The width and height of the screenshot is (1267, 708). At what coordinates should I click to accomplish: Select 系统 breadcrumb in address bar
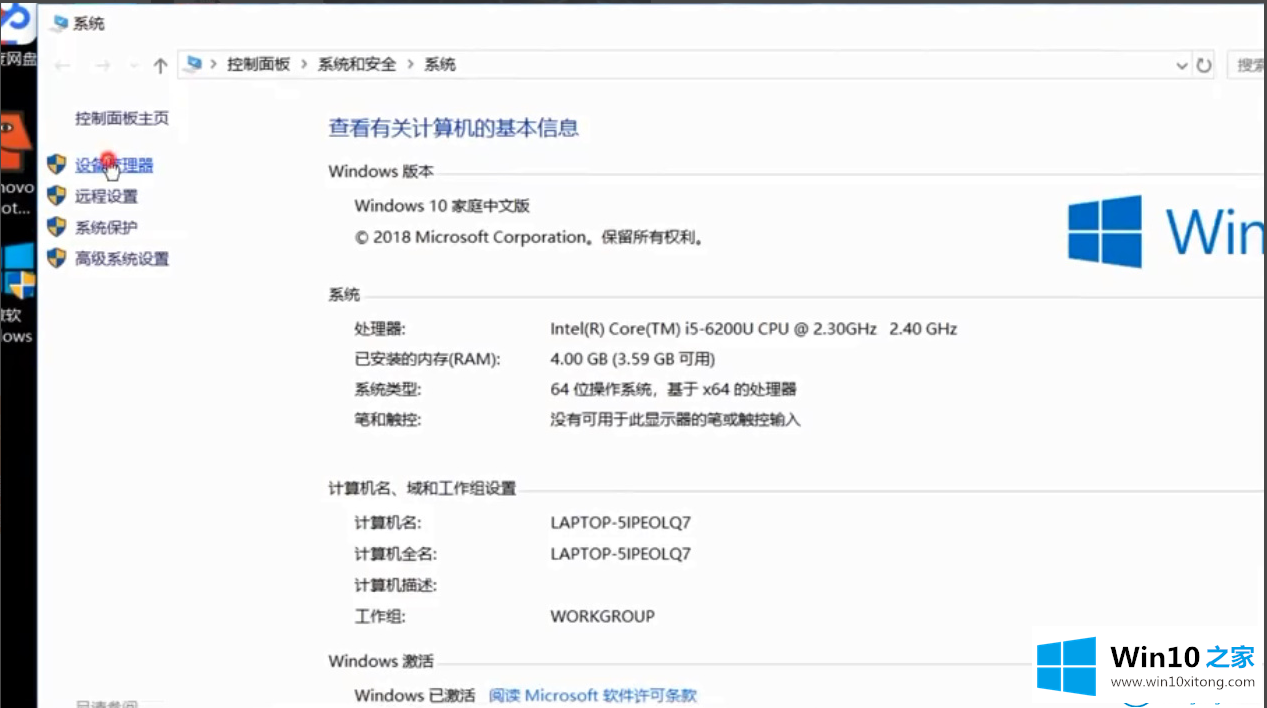pos(440,64)
